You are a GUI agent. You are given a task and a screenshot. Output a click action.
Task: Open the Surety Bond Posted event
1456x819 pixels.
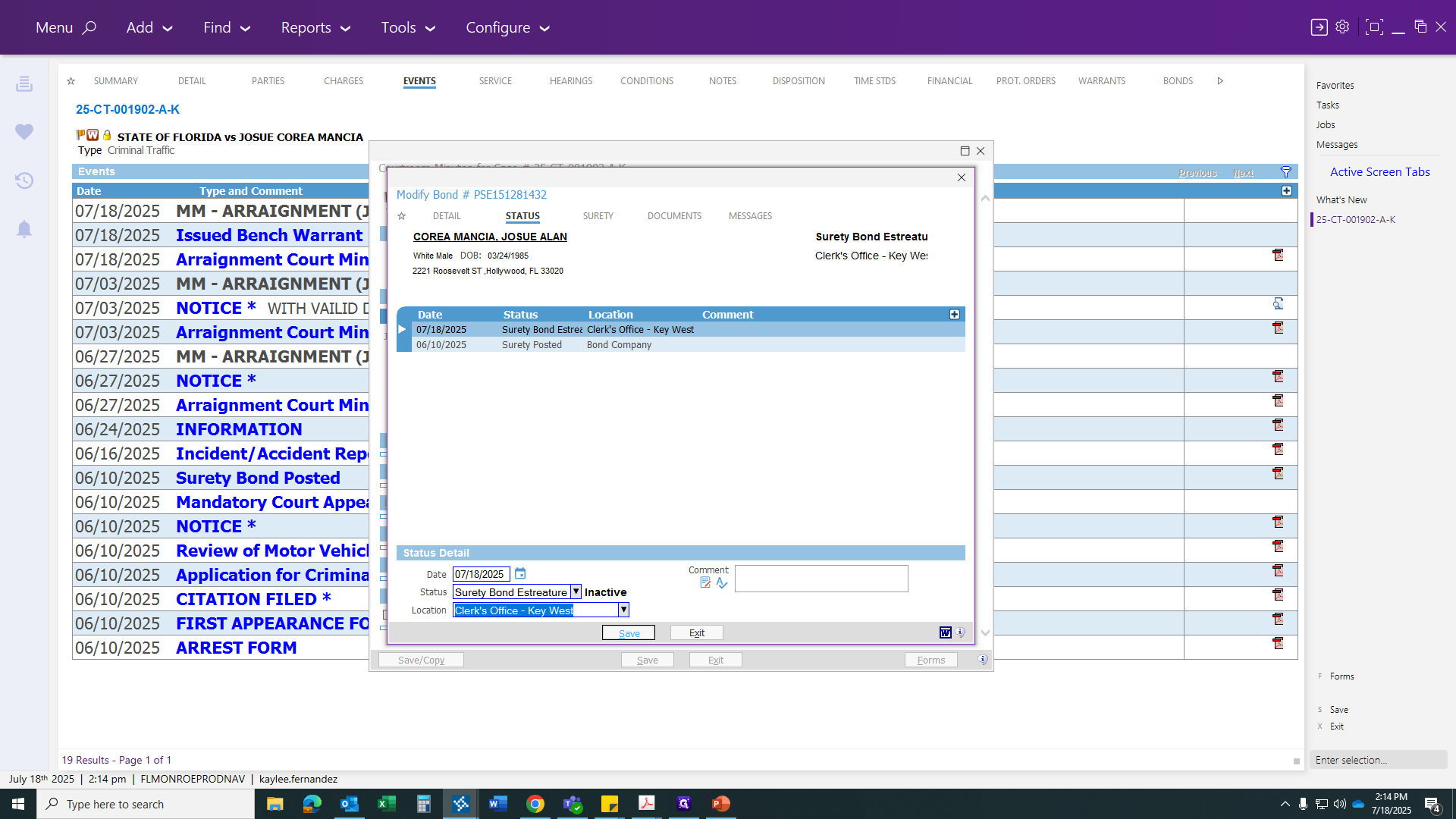(258, 478)
